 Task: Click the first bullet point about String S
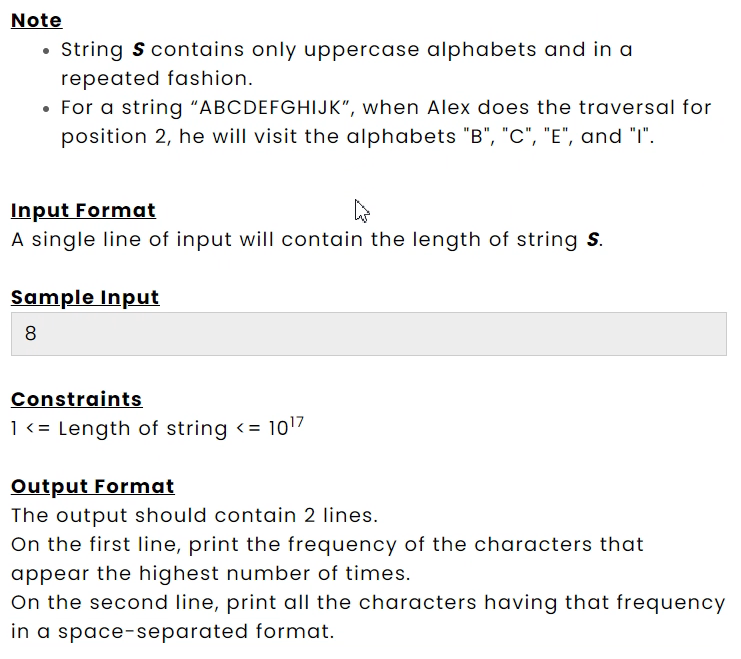[347, 64]
